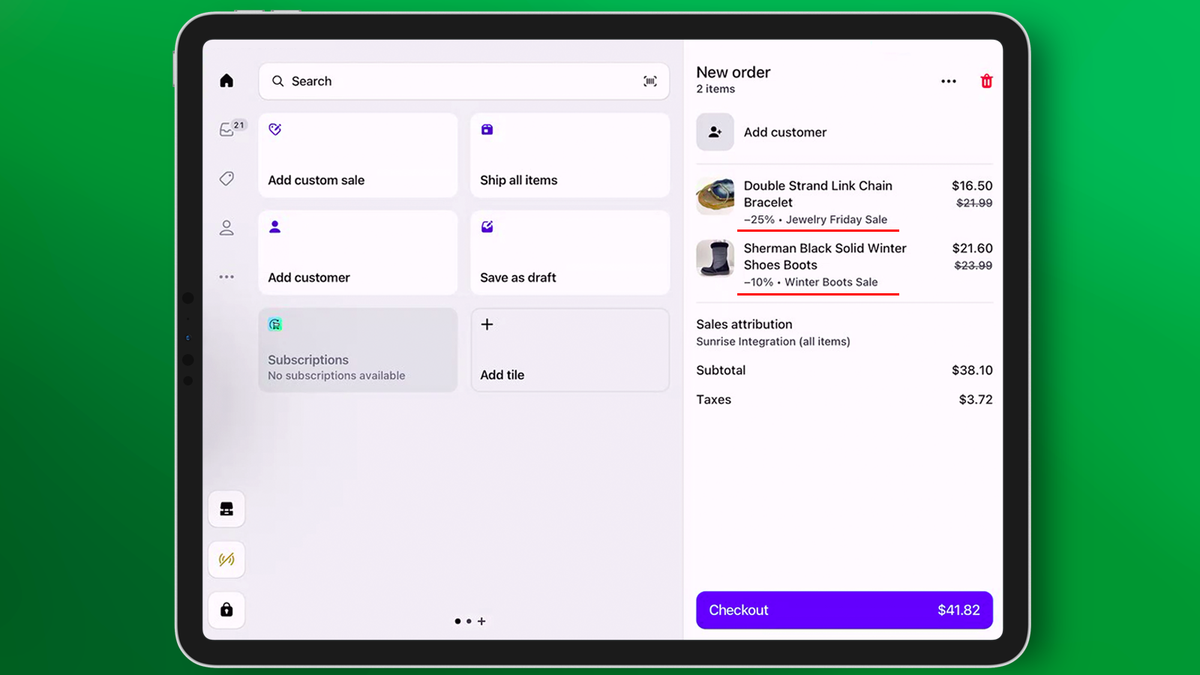Add customer to the new order
The image size is (1200, 675).
[784, 132]
